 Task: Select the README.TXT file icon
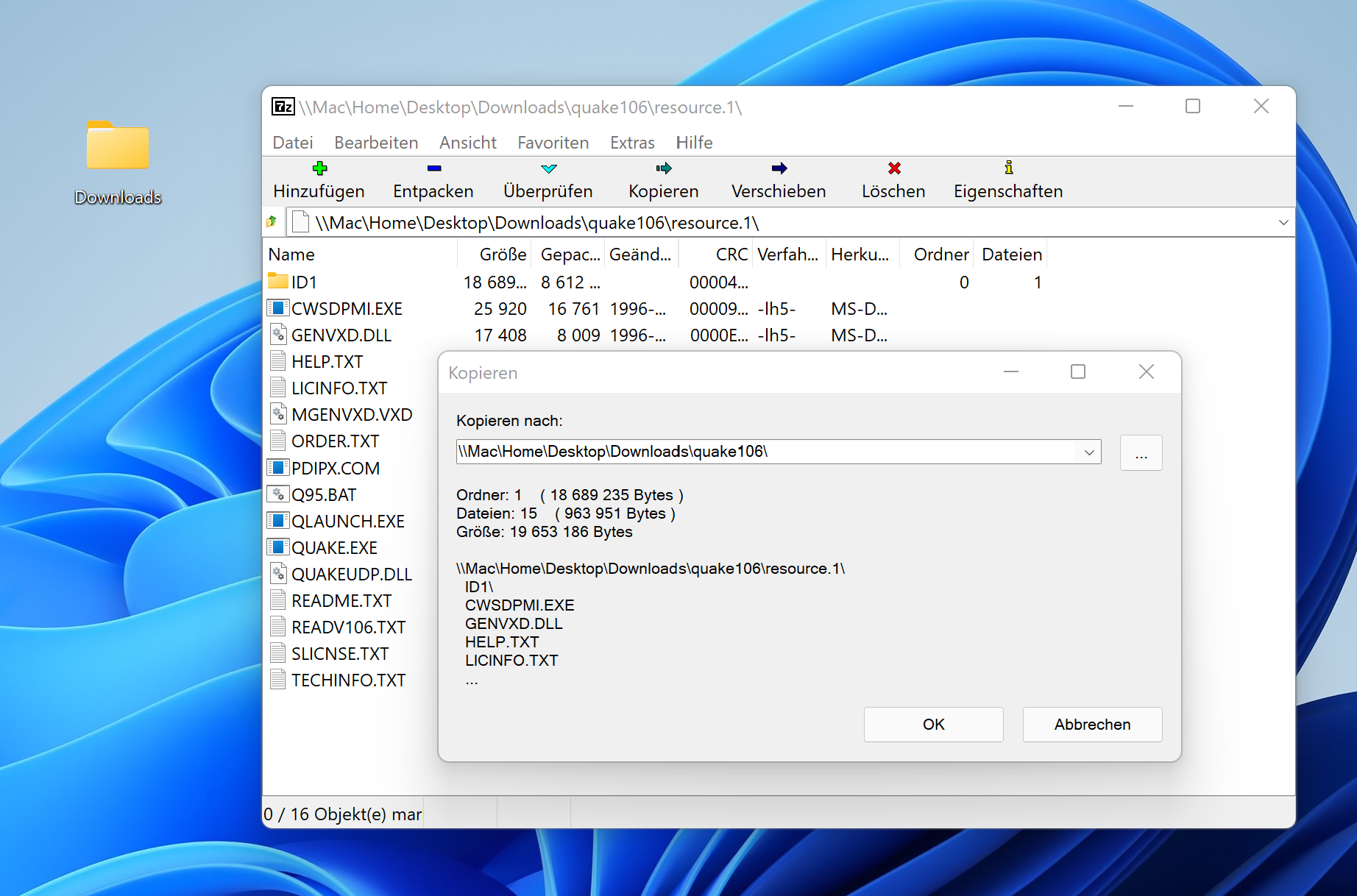tap(277, 600)
